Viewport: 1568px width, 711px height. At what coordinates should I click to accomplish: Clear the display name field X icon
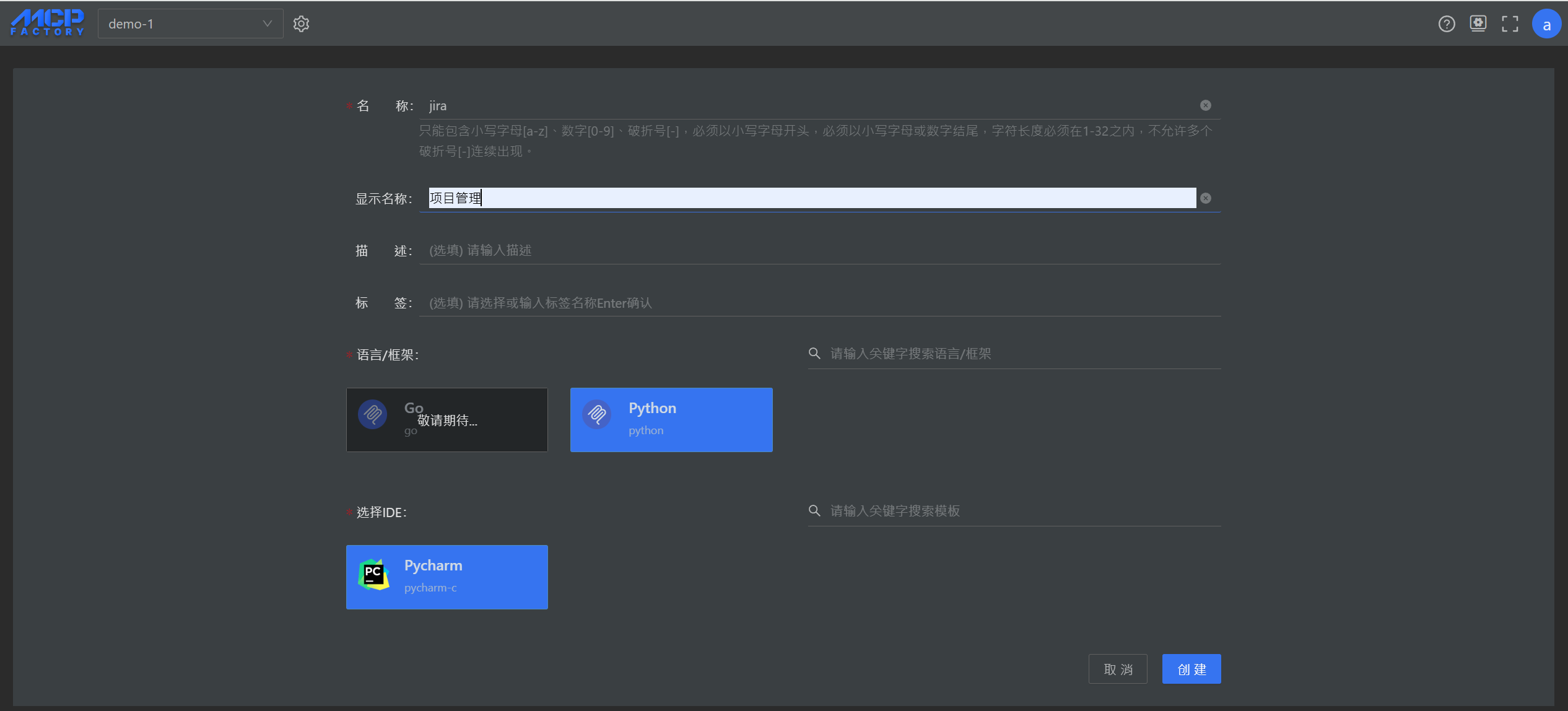1205,198
